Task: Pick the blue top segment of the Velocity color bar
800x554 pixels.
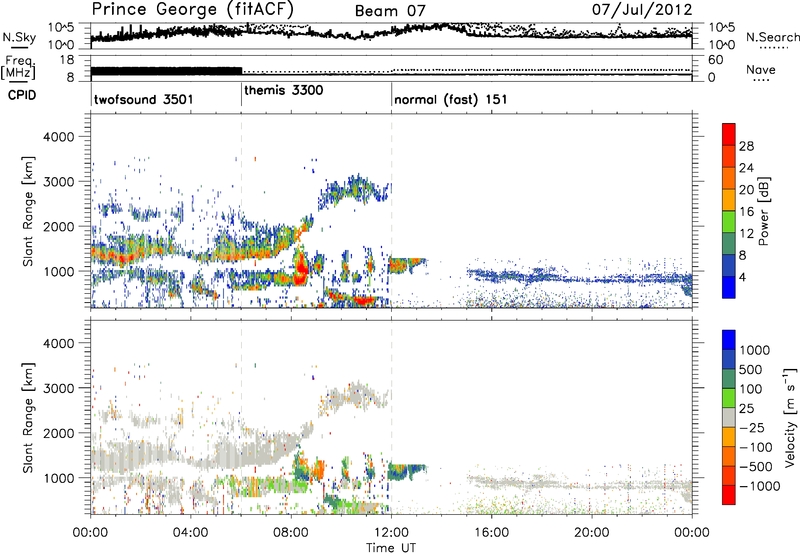Action: click(x=729, y=340)
